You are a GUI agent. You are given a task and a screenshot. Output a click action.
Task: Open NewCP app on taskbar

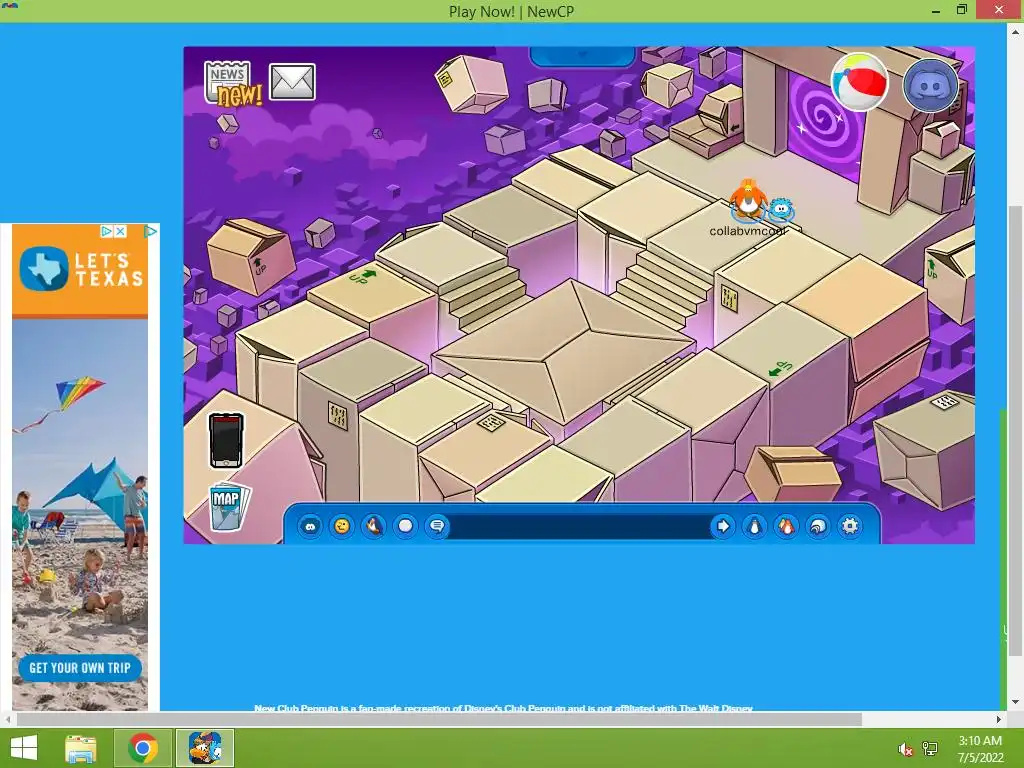click(x=204, y=748)
